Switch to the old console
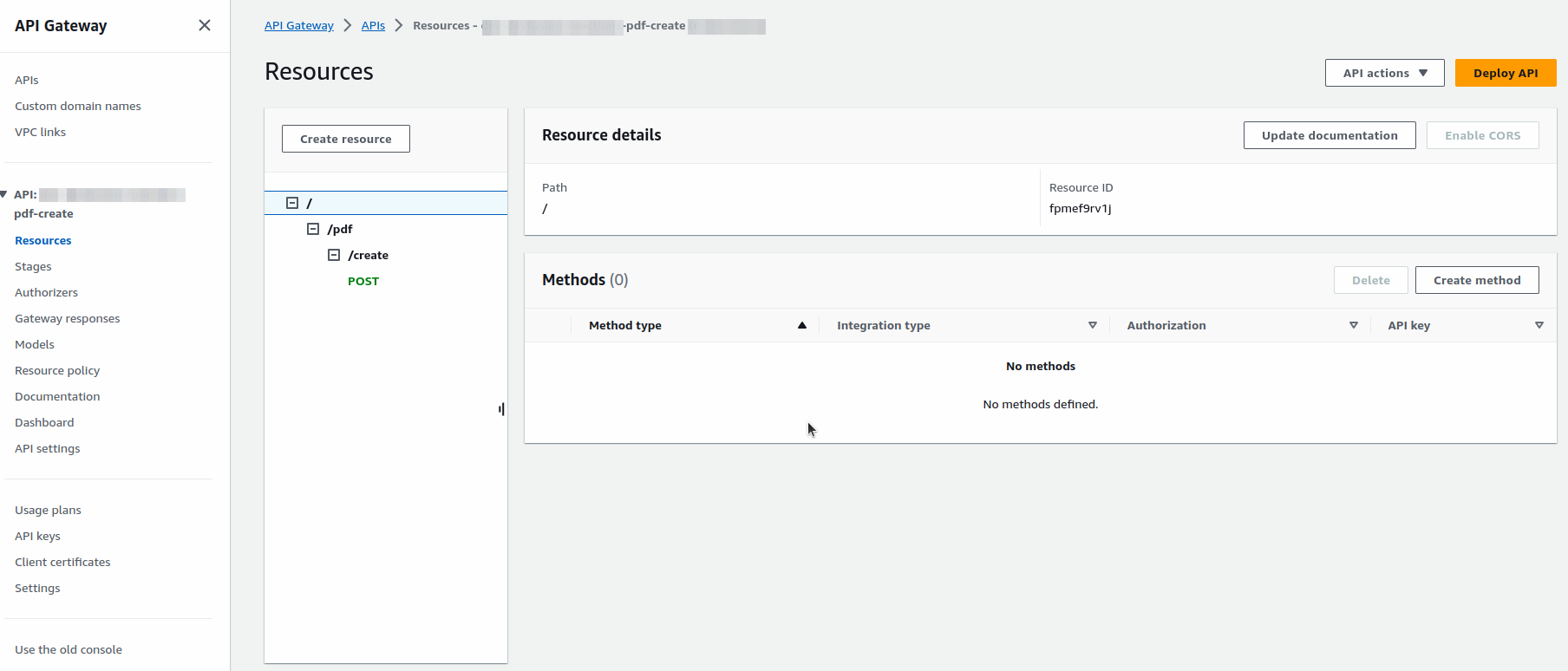The height and width of the screenshot is (671, 1568). [69, 649]
